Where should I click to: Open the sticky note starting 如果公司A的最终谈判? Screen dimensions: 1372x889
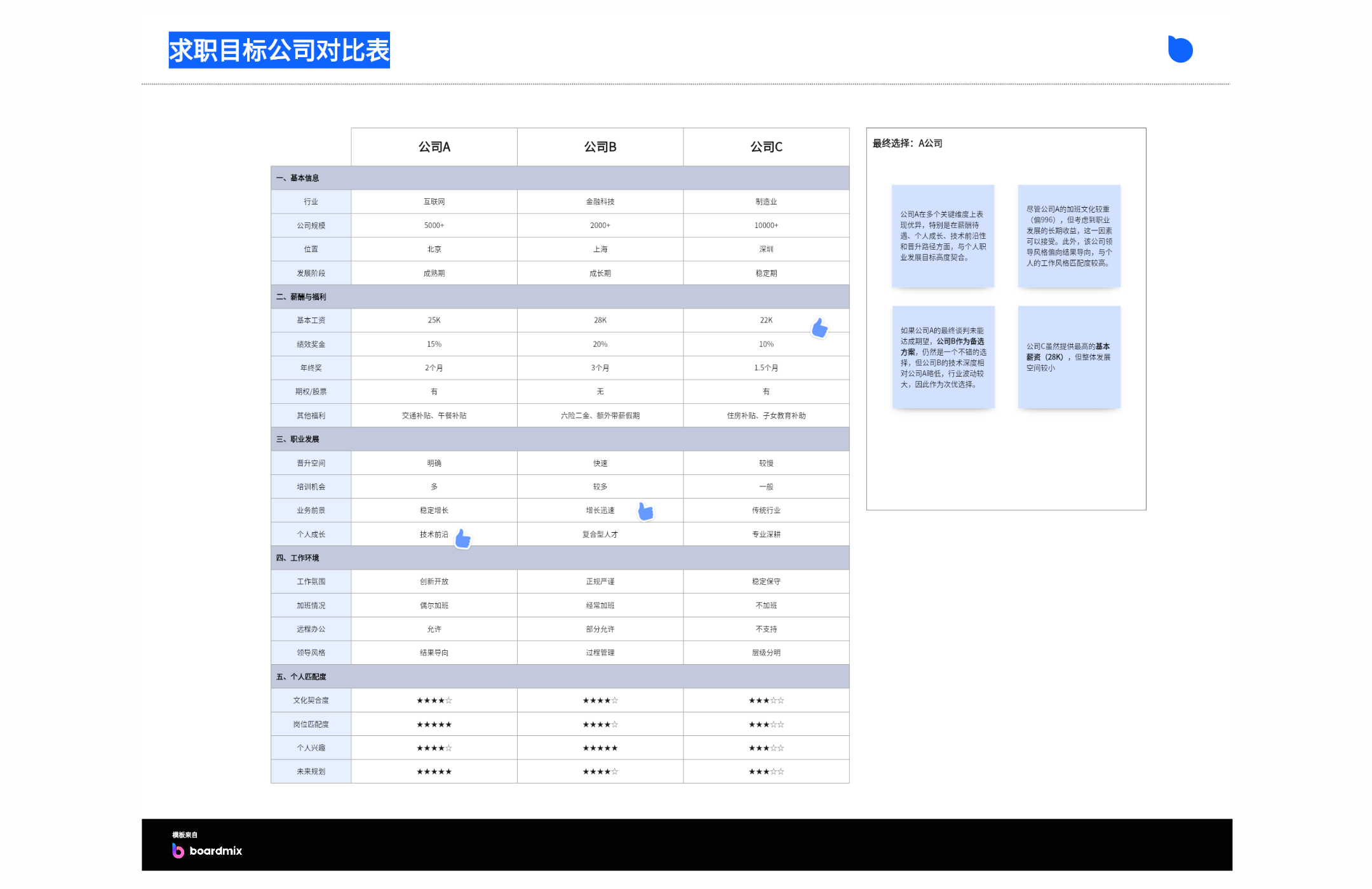pyautogui.click(x=943, y=357)
